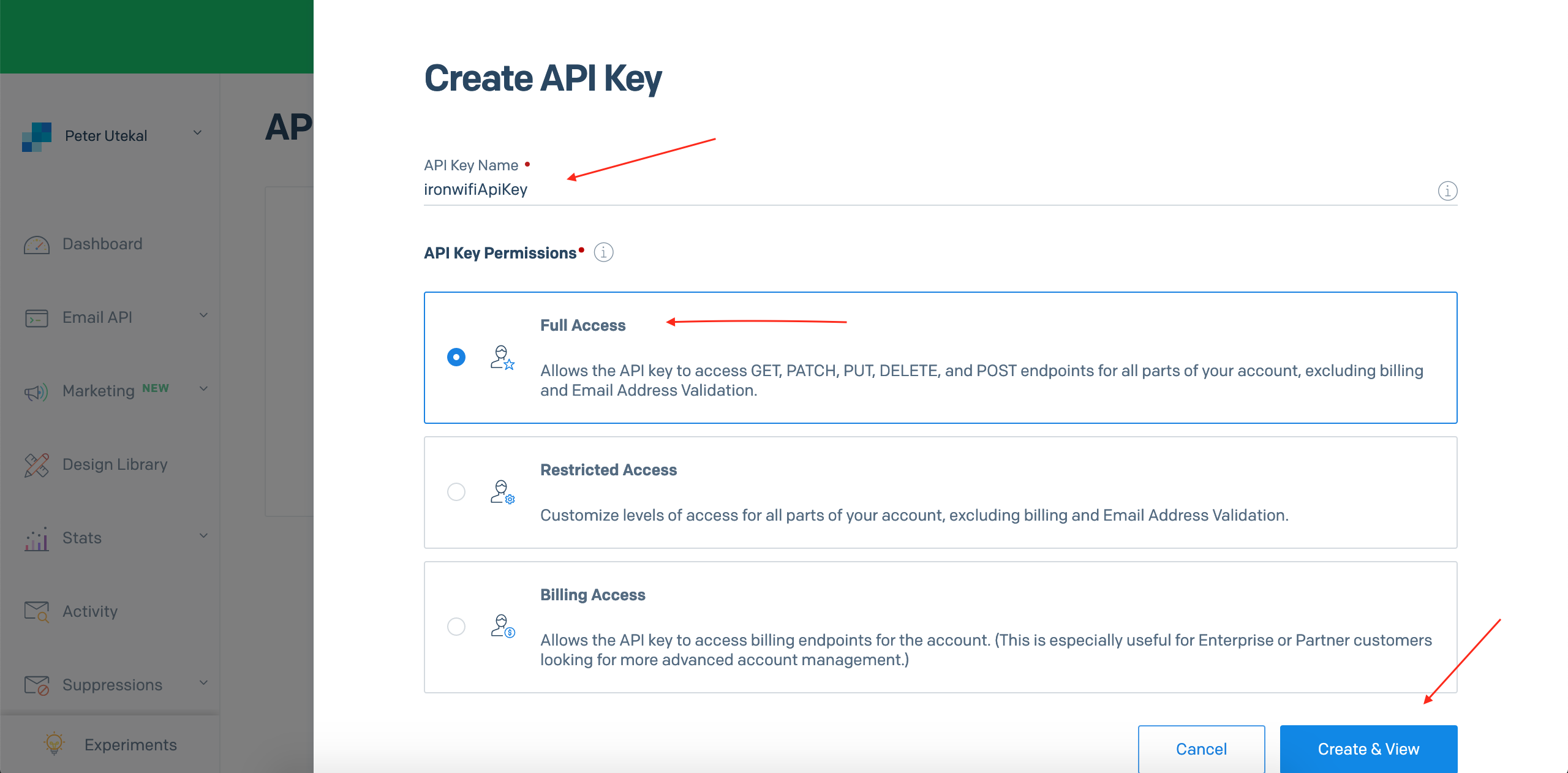This screenshot has width=1568, height=773.
Task: Select the Billing Access radio button
Action: coord(456,626)
